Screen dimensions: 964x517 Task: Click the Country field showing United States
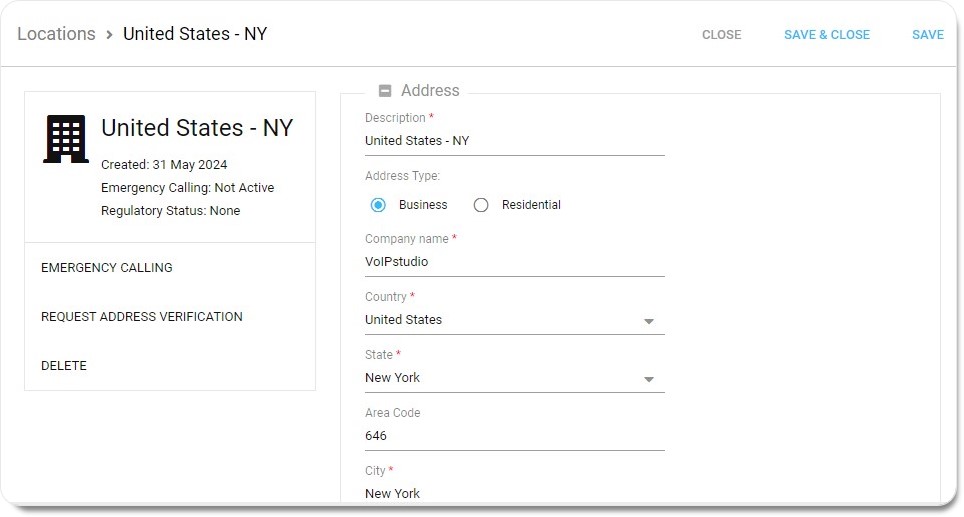pyautogui.click(x=500, y=320)
